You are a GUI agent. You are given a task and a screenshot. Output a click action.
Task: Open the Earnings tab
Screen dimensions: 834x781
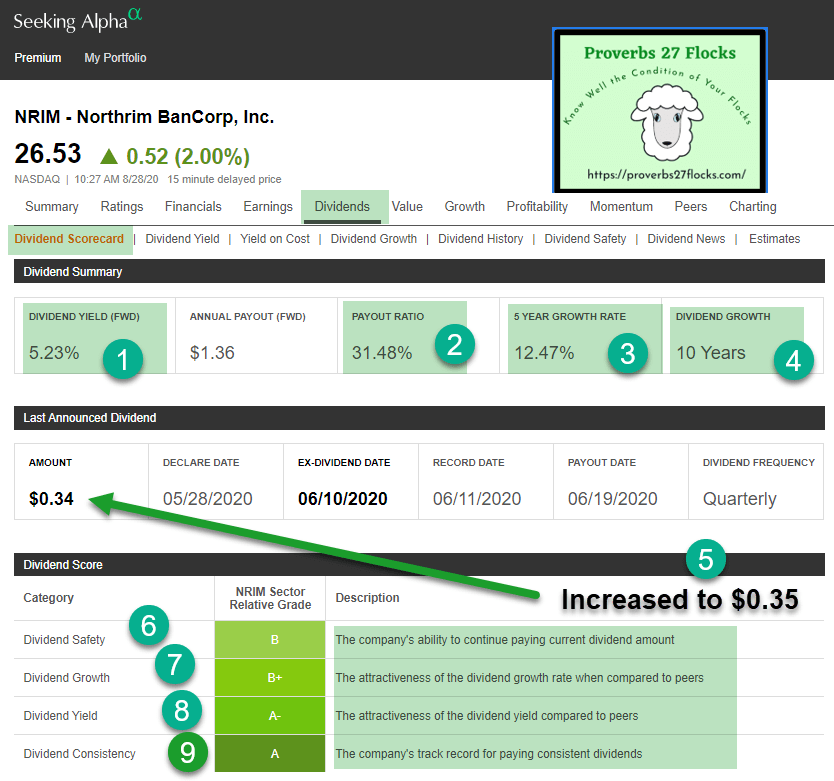click(268, 207)
